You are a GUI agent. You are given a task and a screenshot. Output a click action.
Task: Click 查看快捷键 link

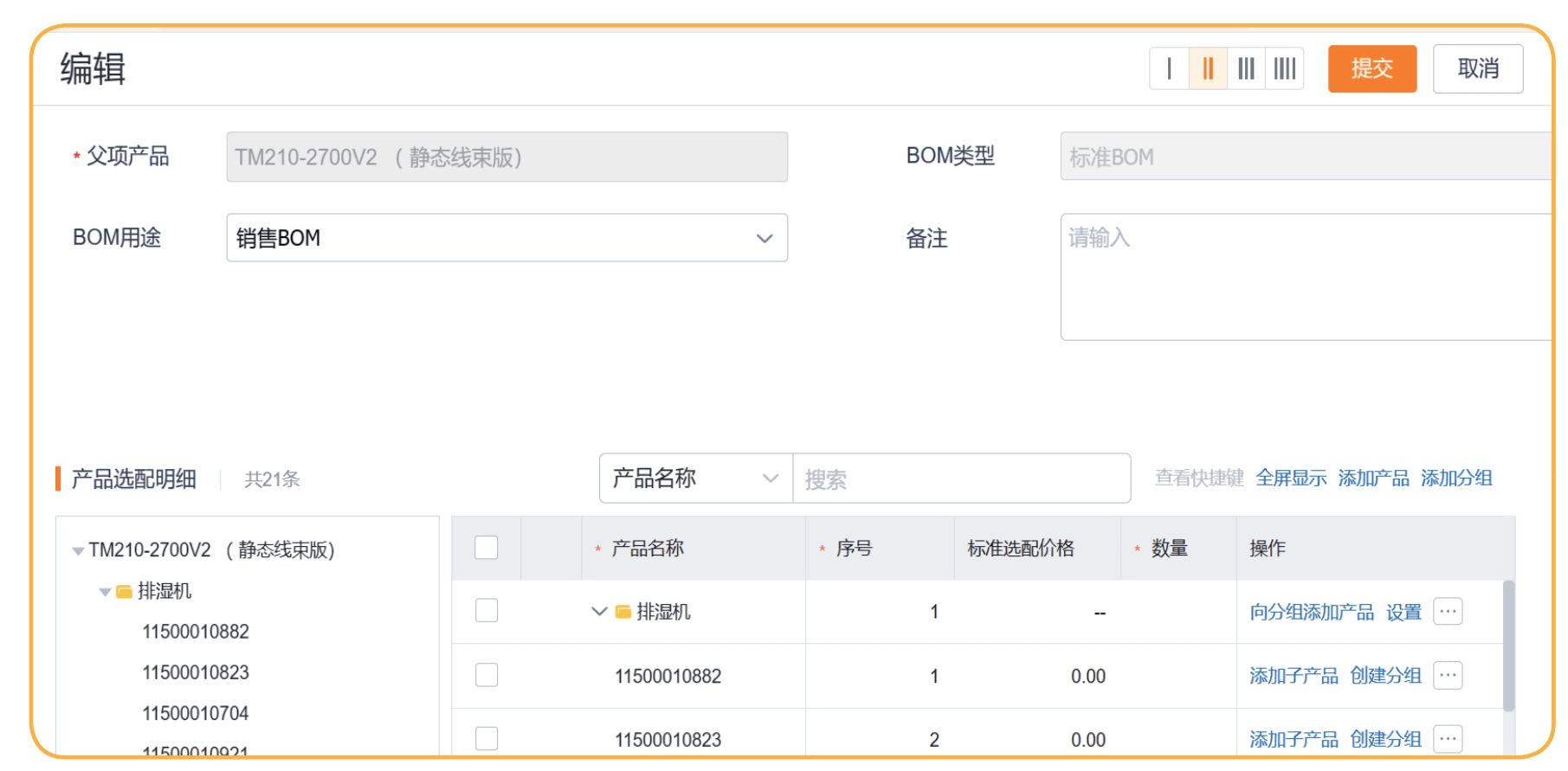[x=1199, y=479]
